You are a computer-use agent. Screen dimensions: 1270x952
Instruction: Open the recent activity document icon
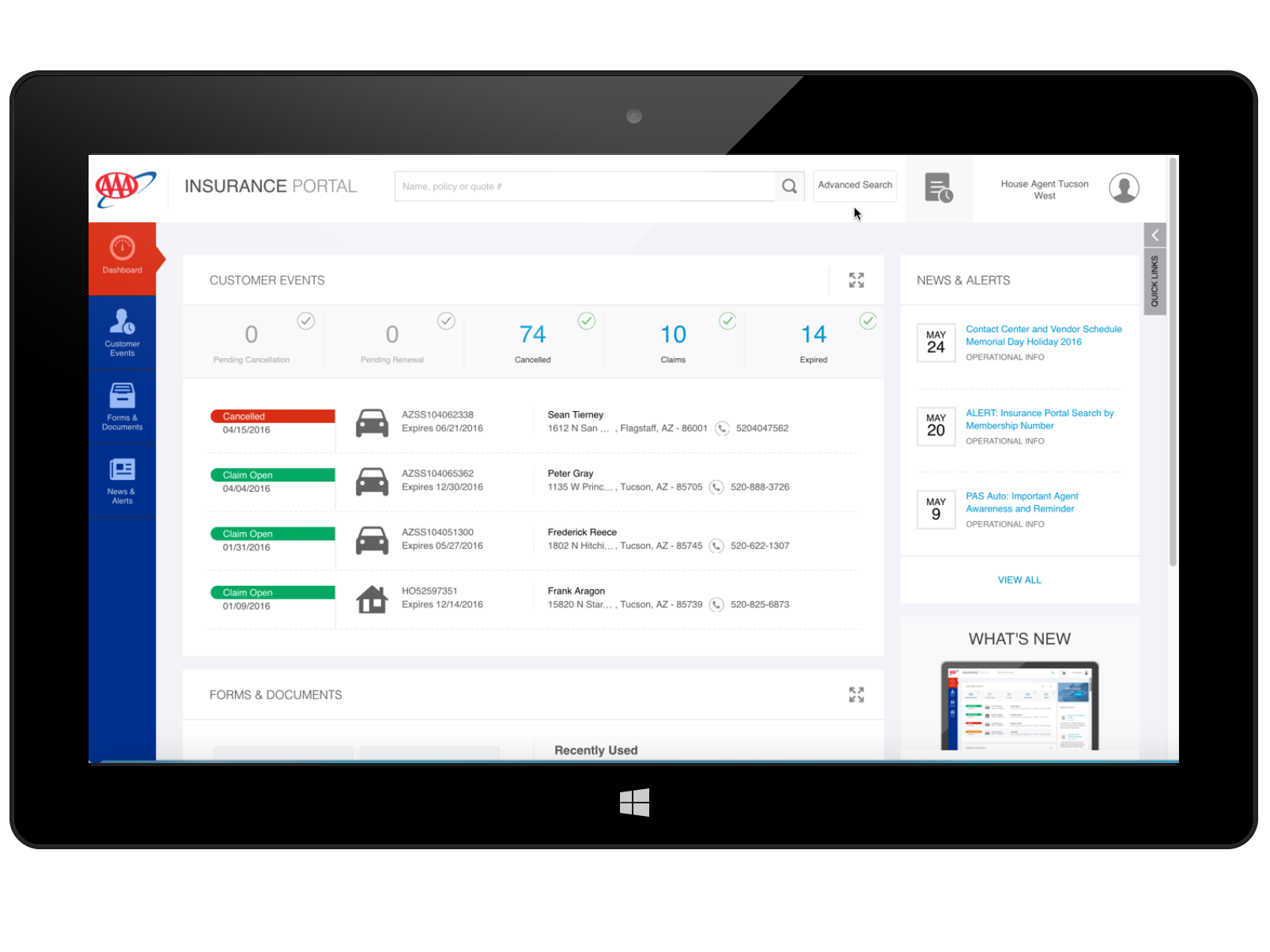(938, 188)
